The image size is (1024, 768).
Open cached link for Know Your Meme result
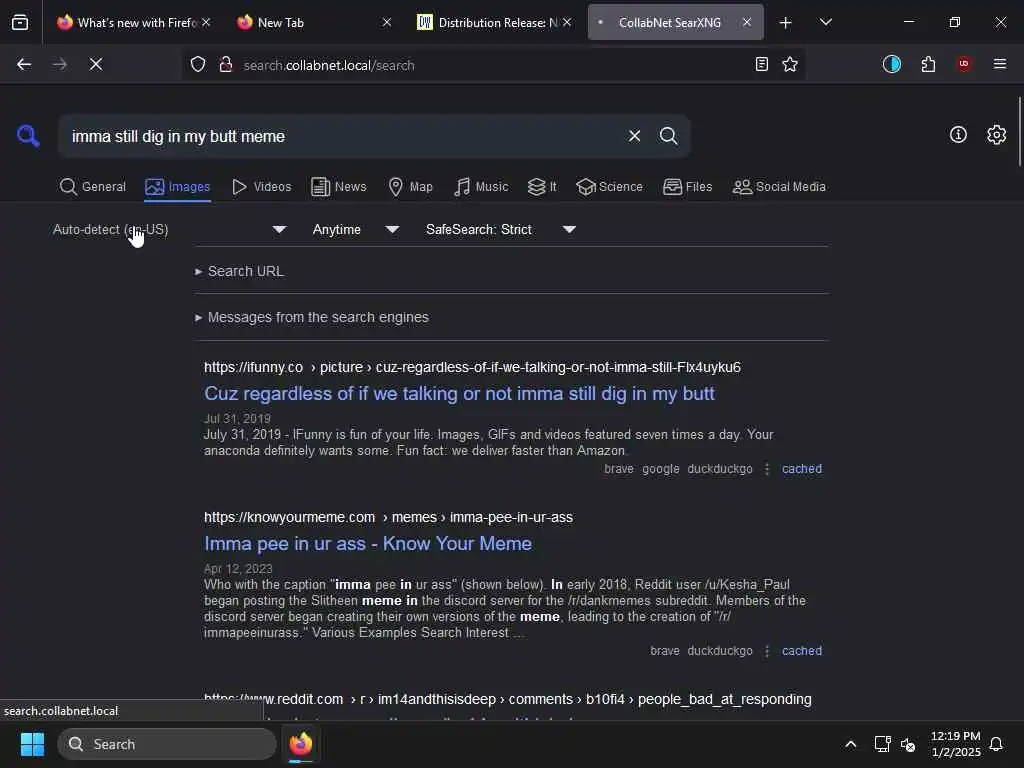tap(802, 651)
